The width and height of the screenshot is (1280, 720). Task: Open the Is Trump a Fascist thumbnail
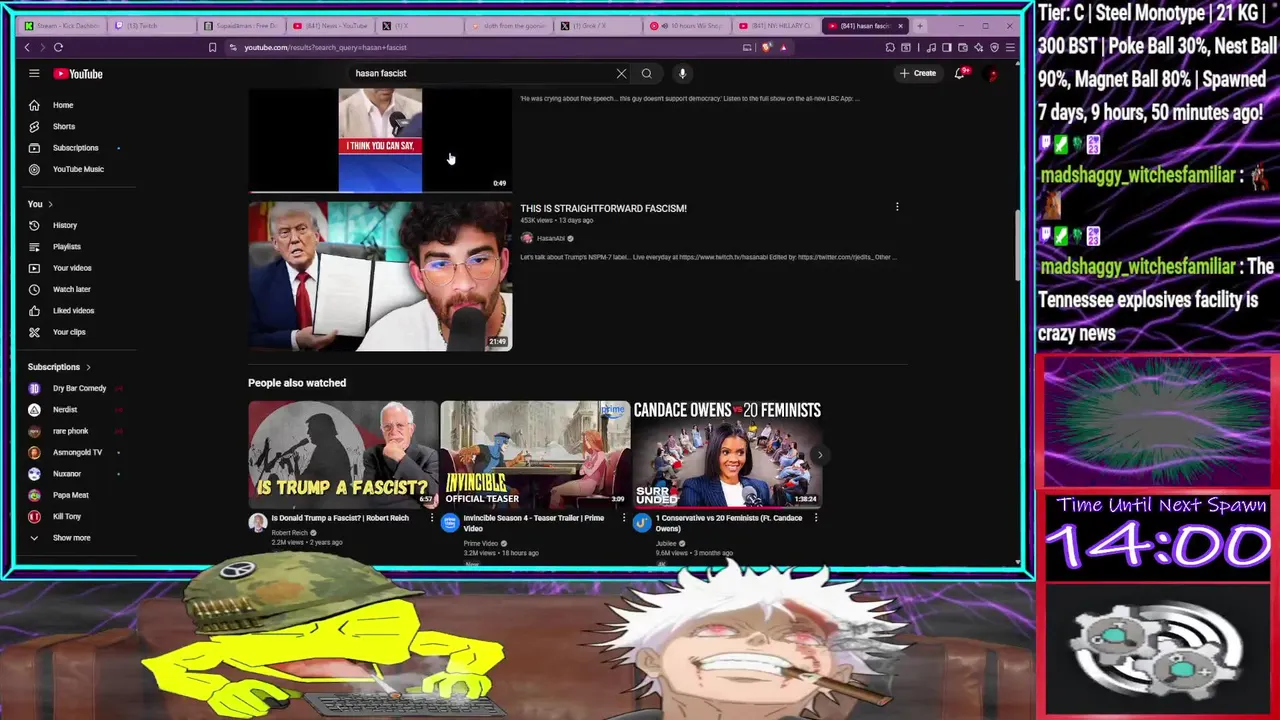pyautogui.click(x=343, y=453)
